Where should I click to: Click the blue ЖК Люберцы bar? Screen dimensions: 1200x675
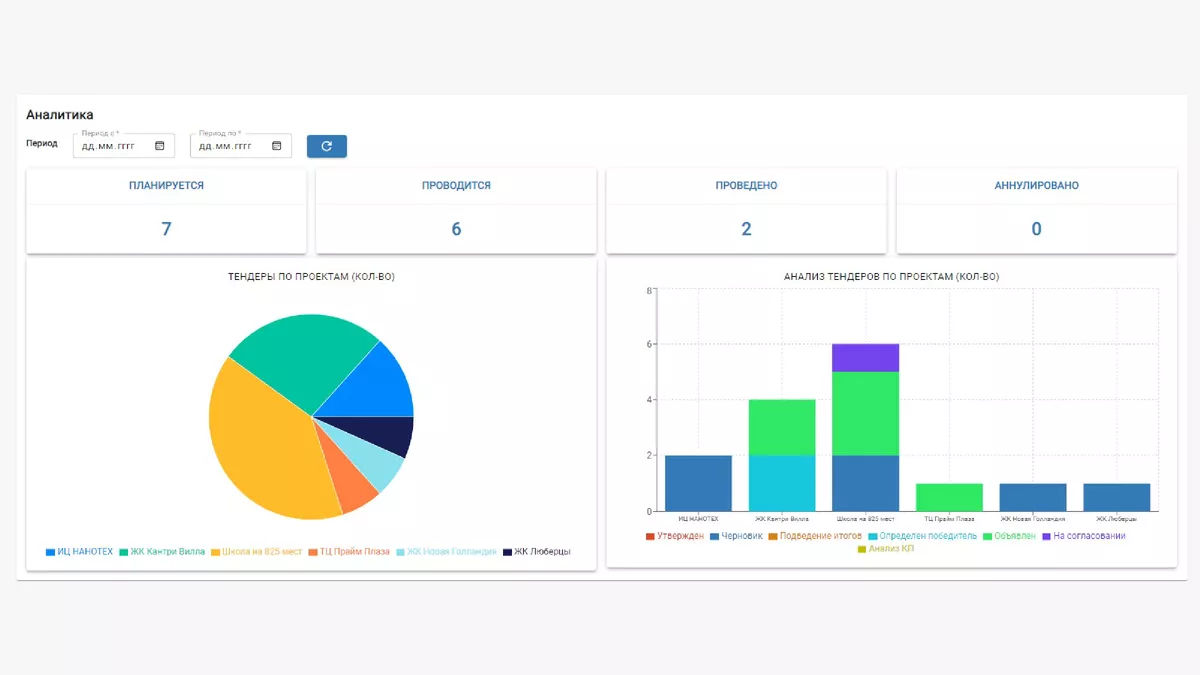(1117, 497)
